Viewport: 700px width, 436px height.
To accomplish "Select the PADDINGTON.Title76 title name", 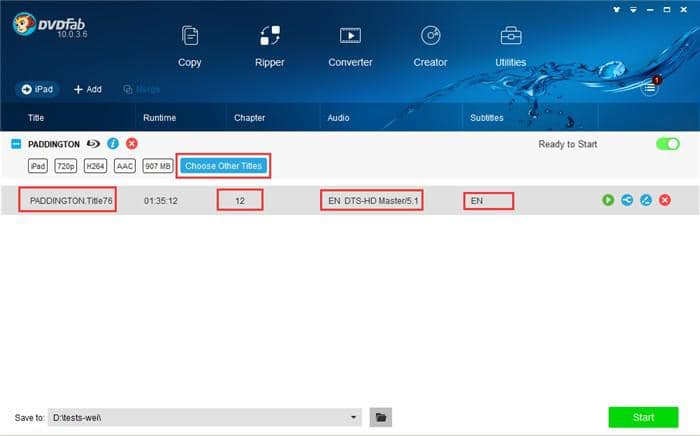I will point(71,201).
